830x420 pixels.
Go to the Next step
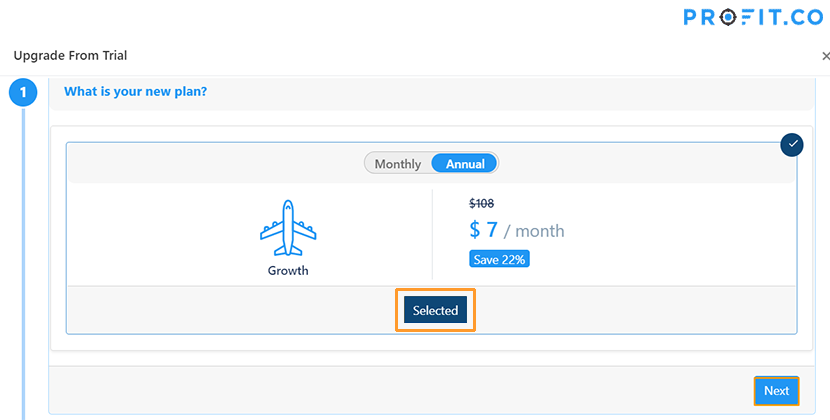pyautogui.click(x=777, y=391)
